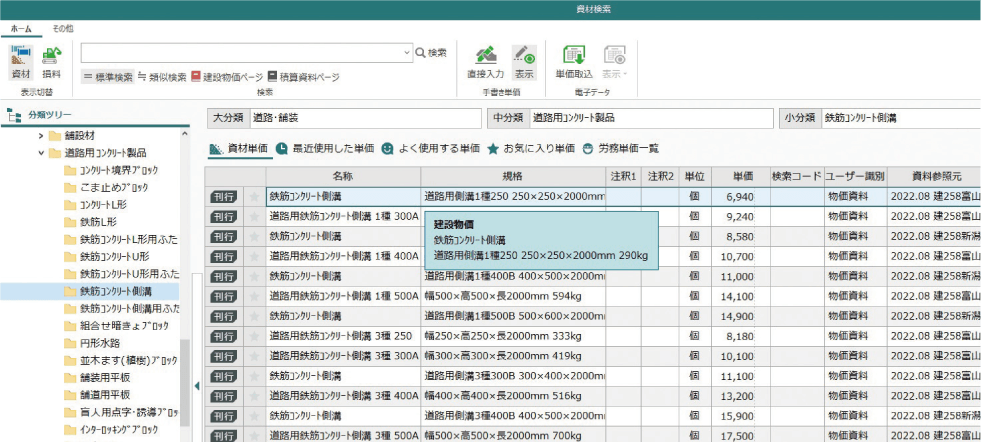Click 刊行 badge on the 14,900 row
The image size is (981, 442).
(x=224, y=317)
